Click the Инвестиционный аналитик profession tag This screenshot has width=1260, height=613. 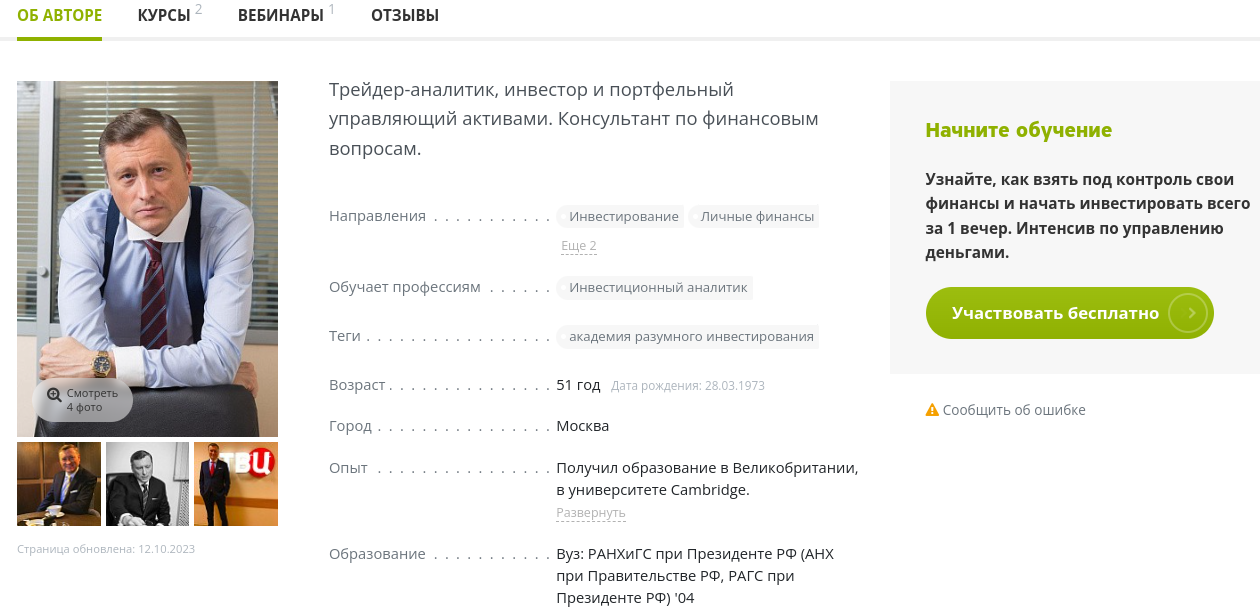658,287
